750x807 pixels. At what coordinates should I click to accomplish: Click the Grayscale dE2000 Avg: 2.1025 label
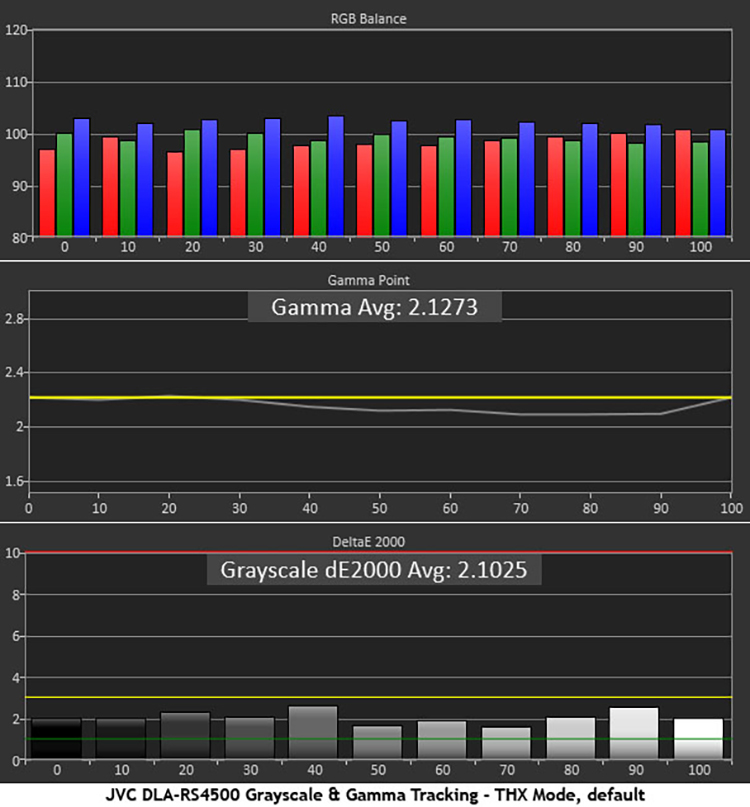tap(374, 570)
